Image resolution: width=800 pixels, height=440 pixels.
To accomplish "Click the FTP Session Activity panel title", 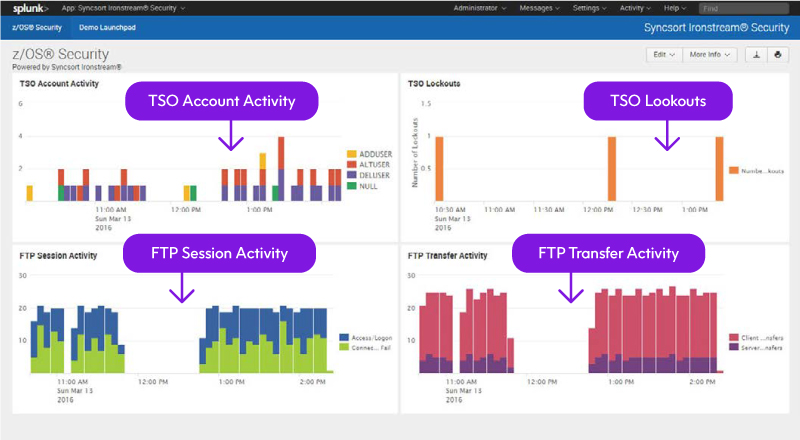I will (58, 256).
